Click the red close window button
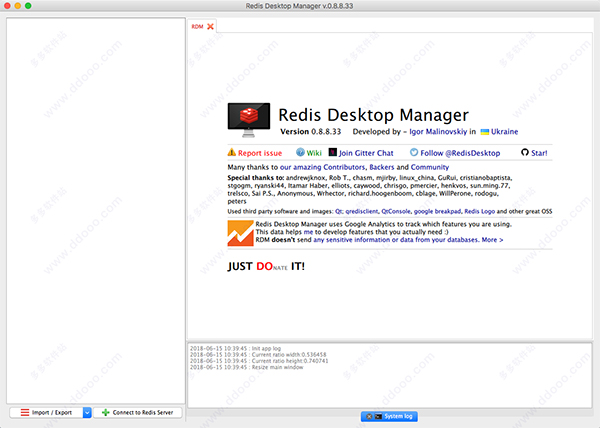This screenshot has height=428, width=600. 7,6
